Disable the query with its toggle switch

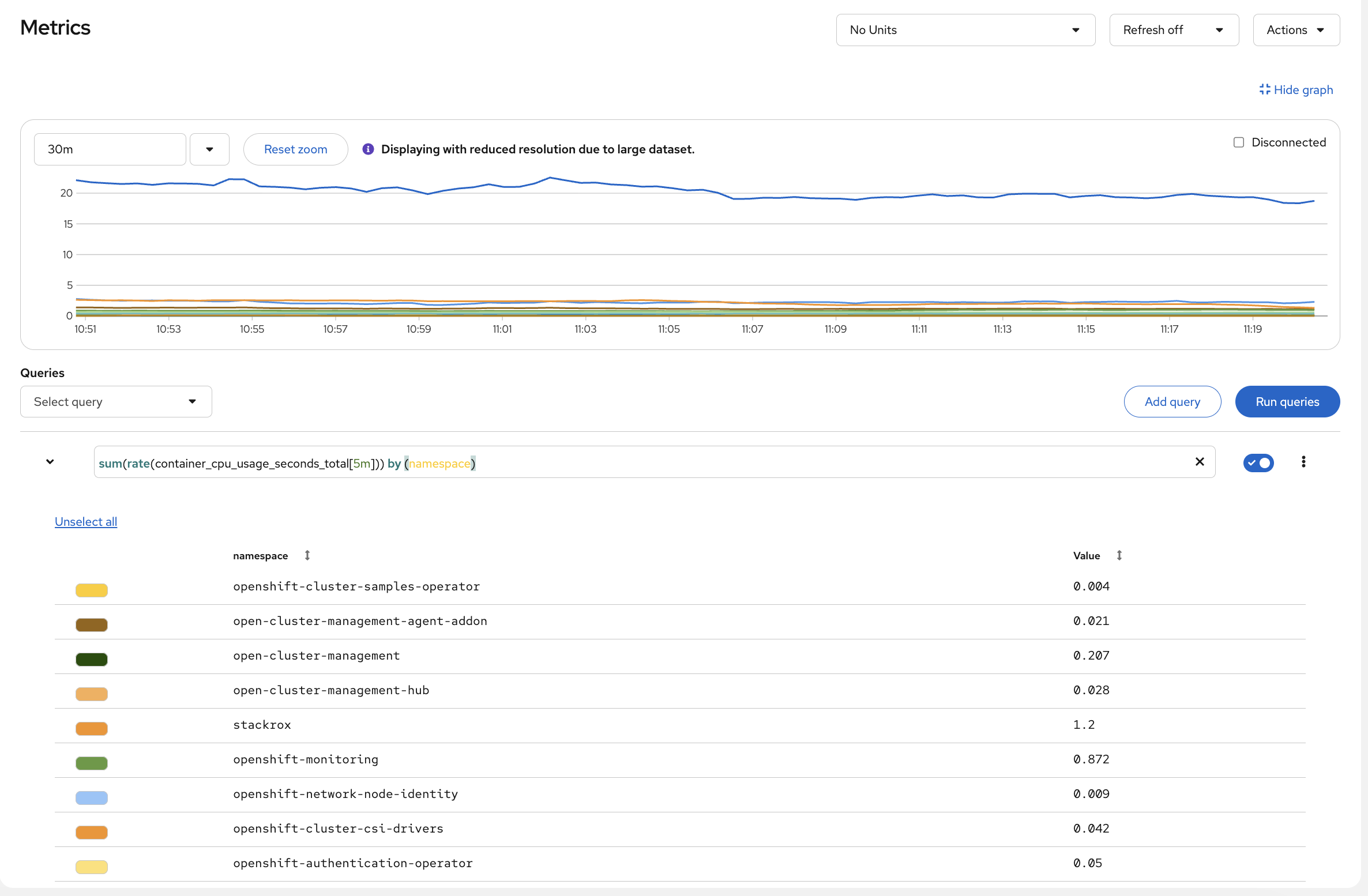[1258, 462]
